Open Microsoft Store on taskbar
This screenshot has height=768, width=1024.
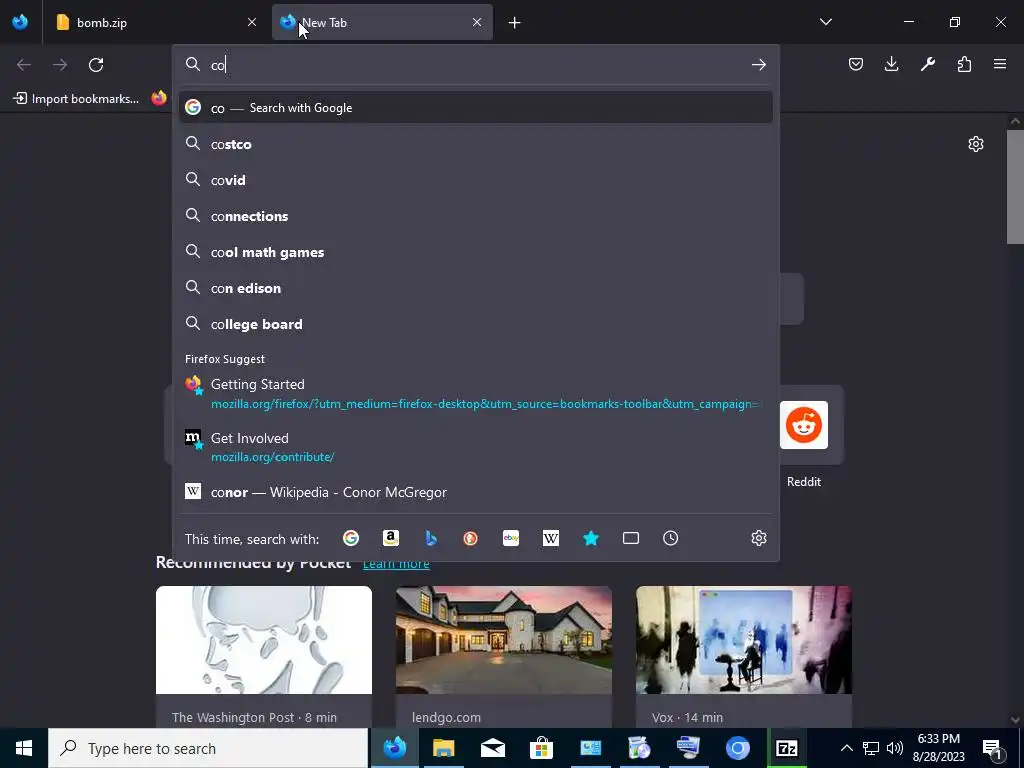pyautogui.click(x=541, y=748)
